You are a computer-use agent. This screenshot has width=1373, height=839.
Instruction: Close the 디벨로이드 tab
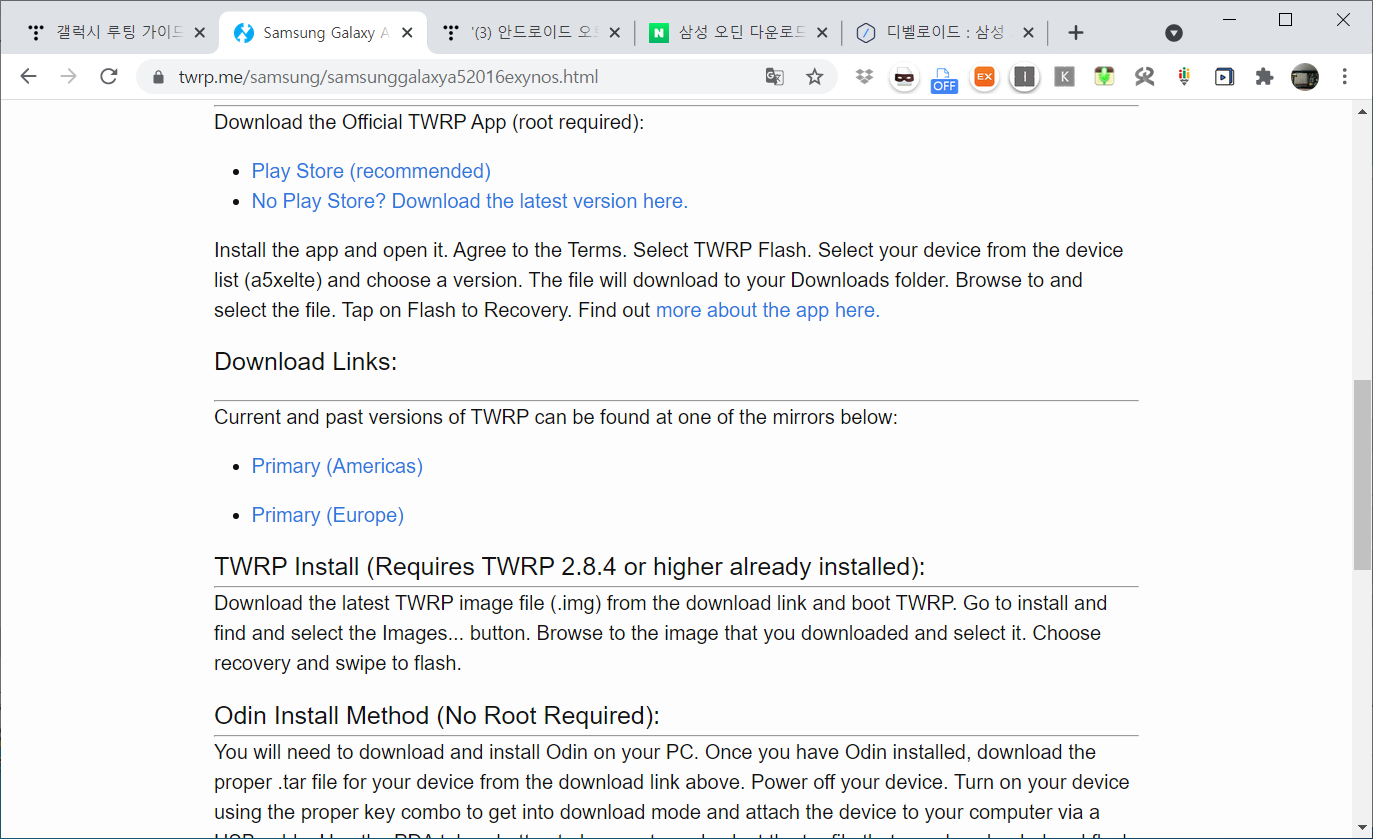(x=1028, y=33)
